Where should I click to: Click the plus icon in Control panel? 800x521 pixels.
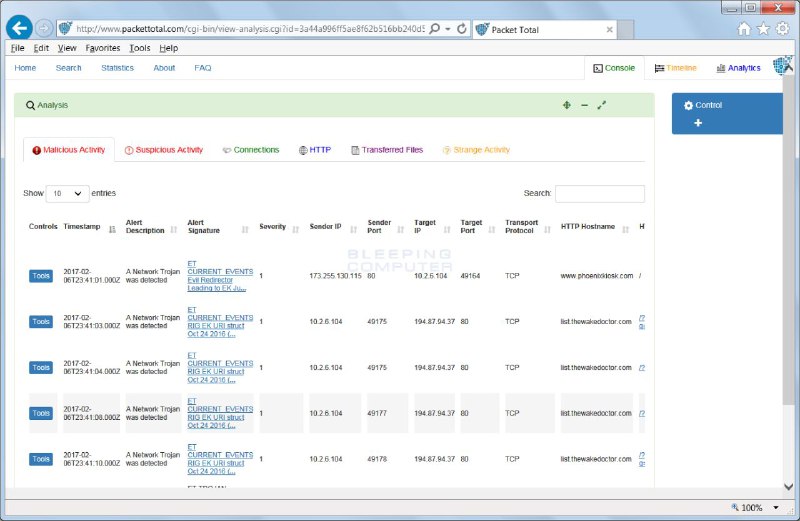698,123
